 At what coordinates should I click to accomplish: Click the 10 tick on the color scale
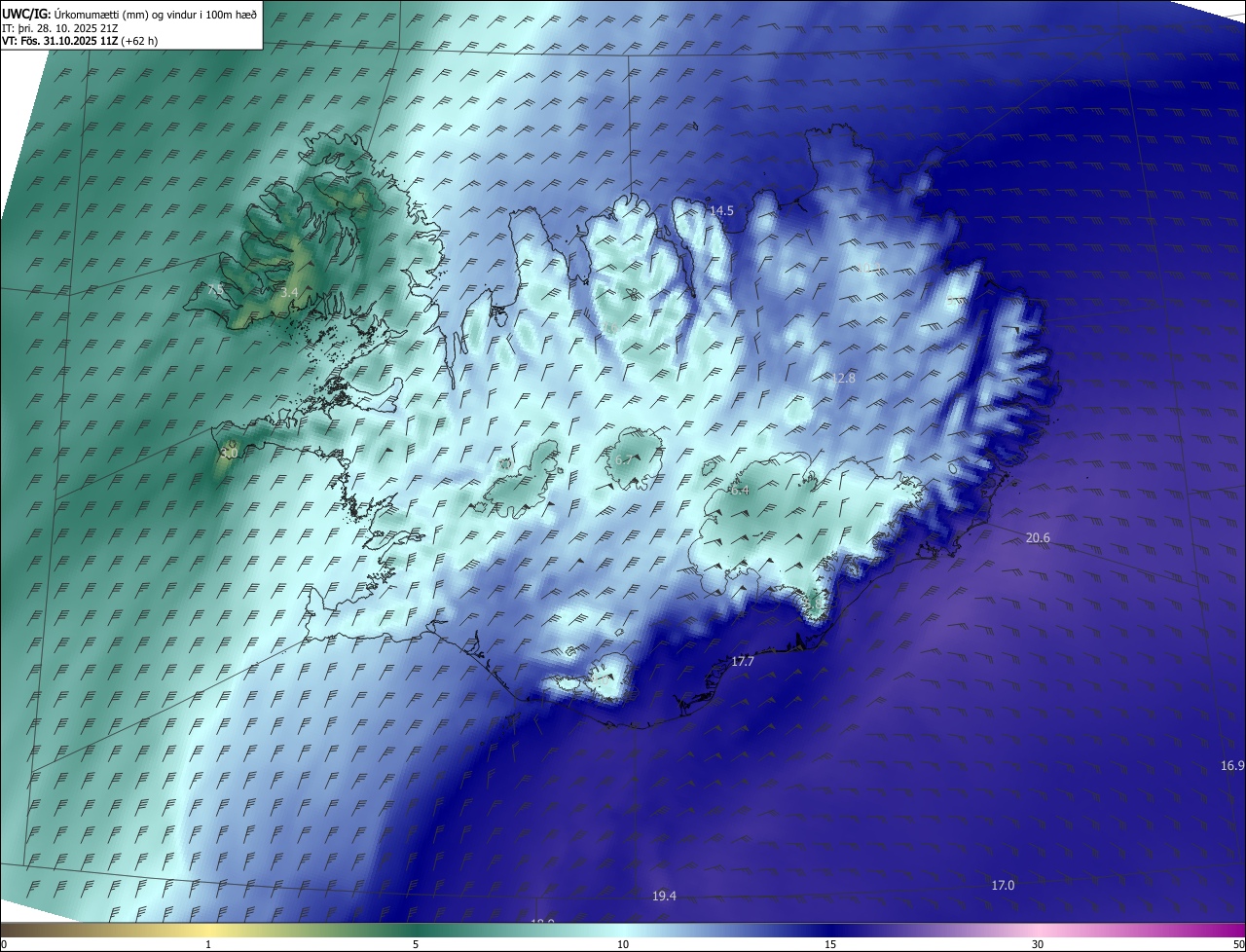pos(623,944)
